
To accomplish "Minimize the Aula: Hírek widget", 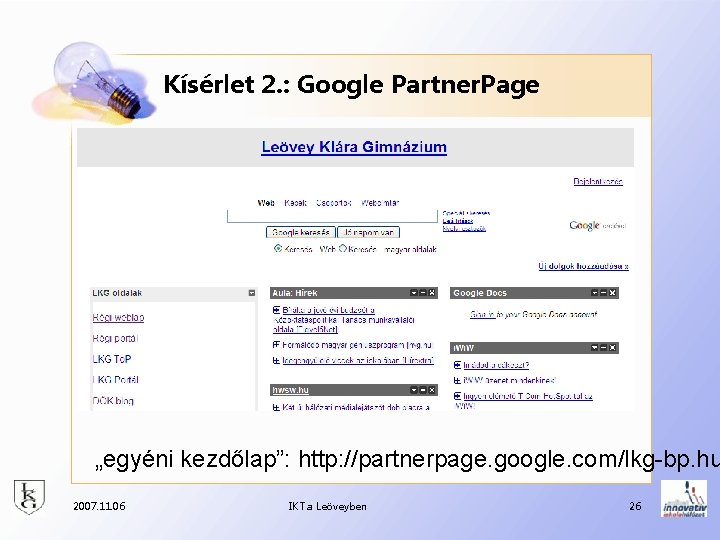I will click(x=423, y=293).
